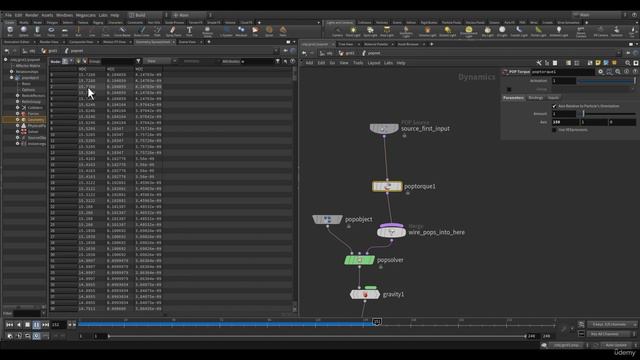Jump to last frame
The width and height of the screenshot is (640, 360).
(45, 324)
